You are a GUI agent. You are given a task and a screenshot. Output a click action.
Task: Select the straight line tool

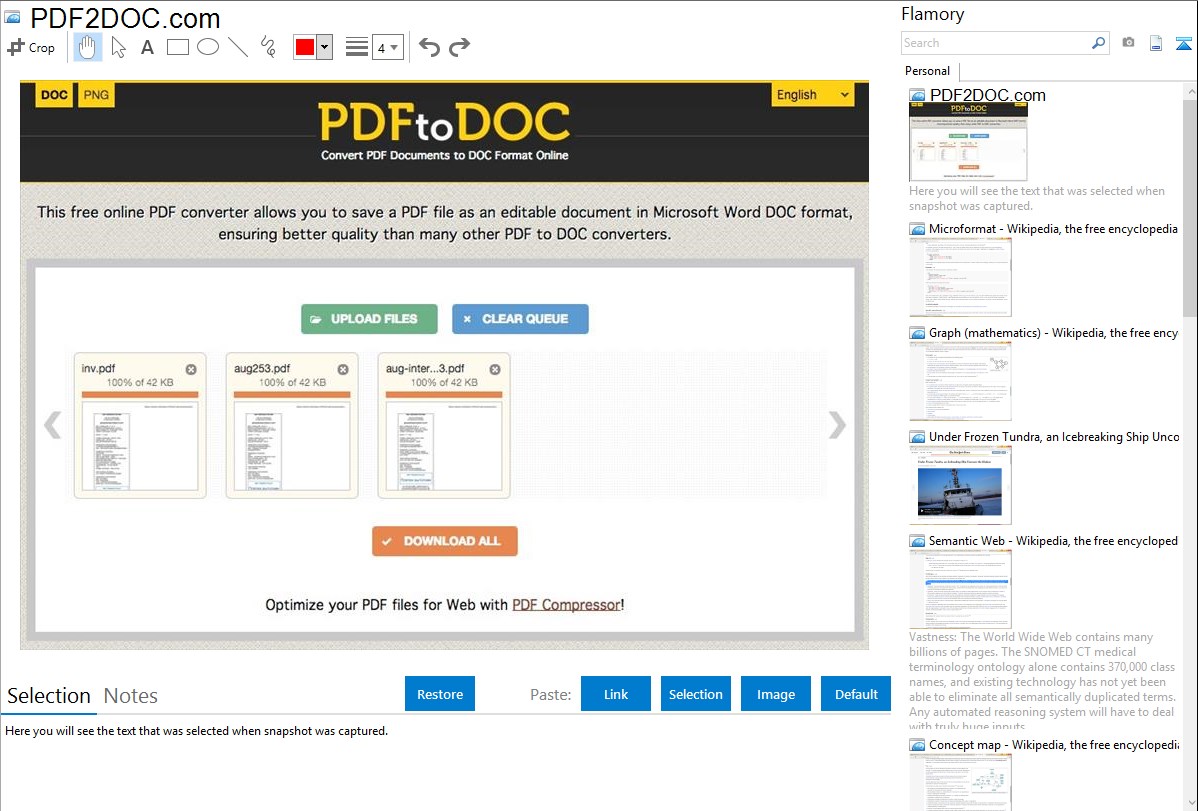coord(238,47)
